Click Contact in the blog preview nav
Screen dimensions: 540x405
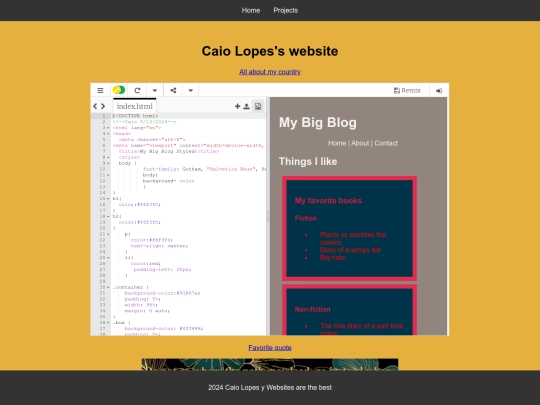(x=386, y=143)
